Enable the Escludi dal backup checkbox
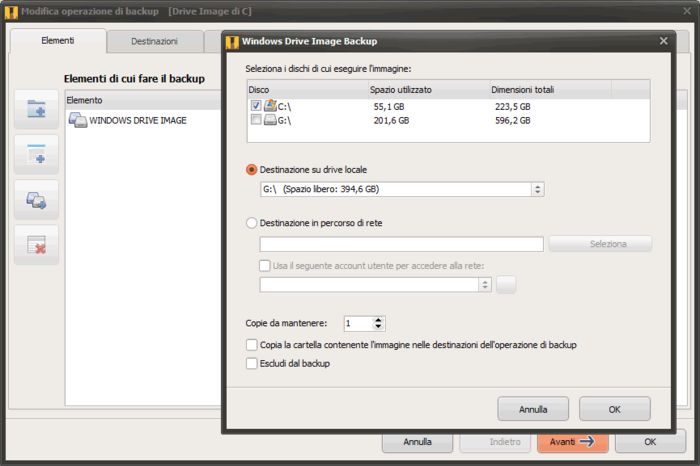 point(252,363)
